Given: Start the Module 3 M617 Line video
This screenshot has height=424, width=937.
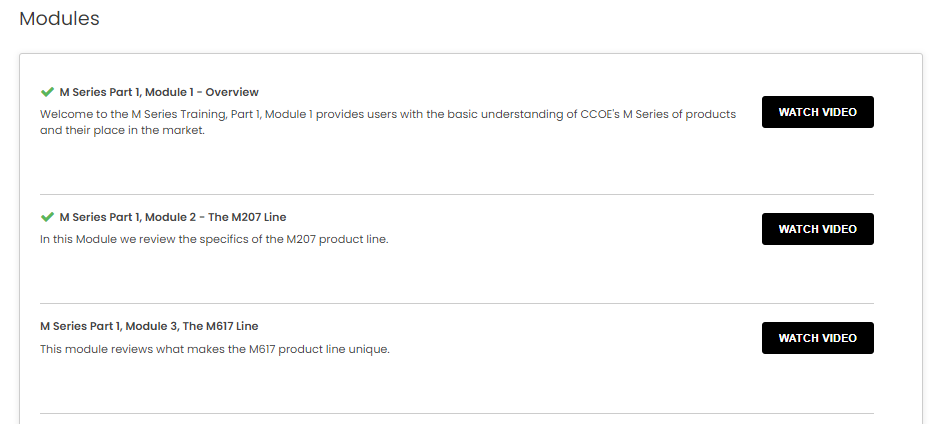Looking at the screenshot, I should [817, 338].
